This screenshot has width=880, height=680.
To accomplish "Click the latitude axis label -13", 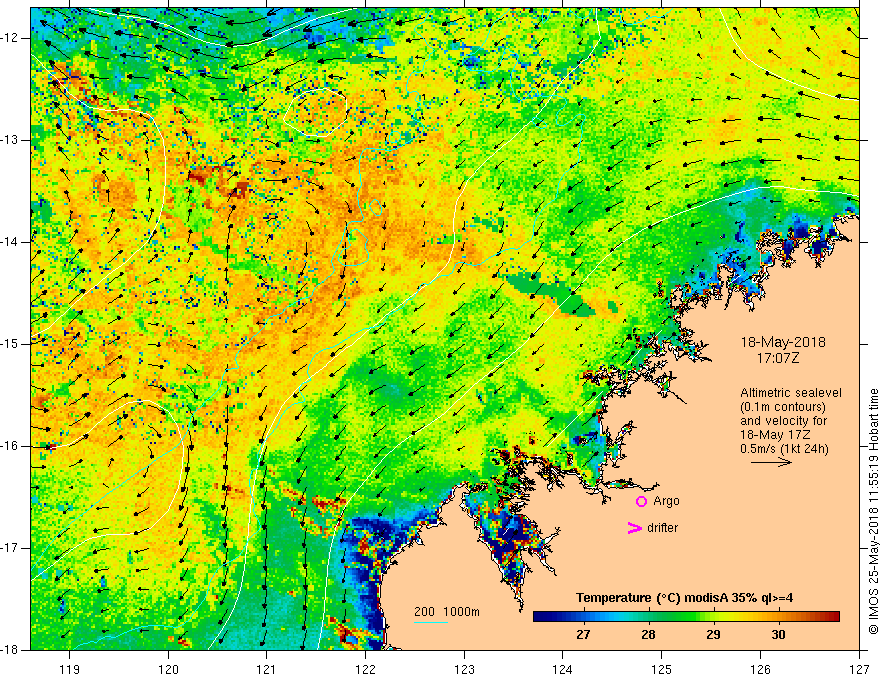I will point(10,140).
